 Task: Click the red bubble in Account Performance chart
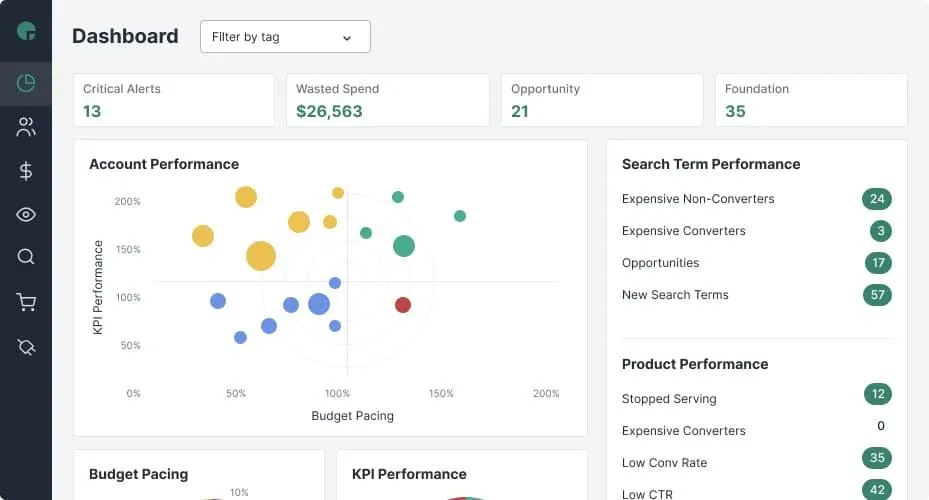pos(403,305)
